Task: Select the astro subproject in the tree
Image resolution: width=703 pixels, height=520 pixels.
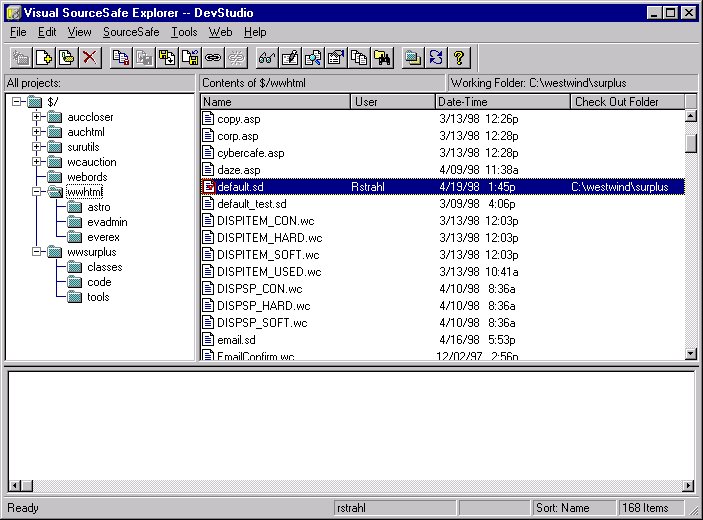Action: [x=99, y=207]
